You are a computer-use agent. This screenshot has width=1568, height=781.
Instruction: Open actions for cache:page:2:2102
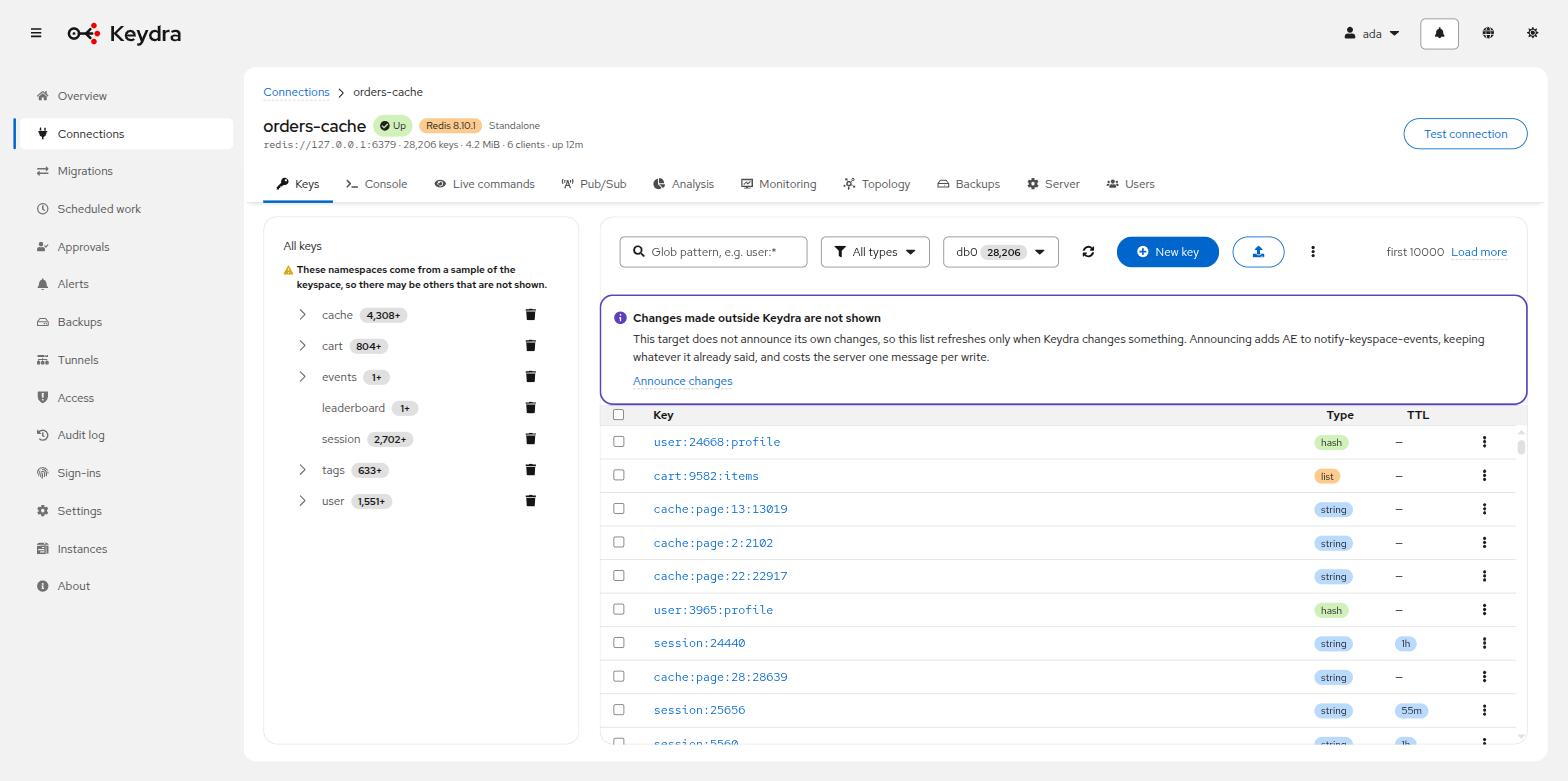pos(1484,542)
